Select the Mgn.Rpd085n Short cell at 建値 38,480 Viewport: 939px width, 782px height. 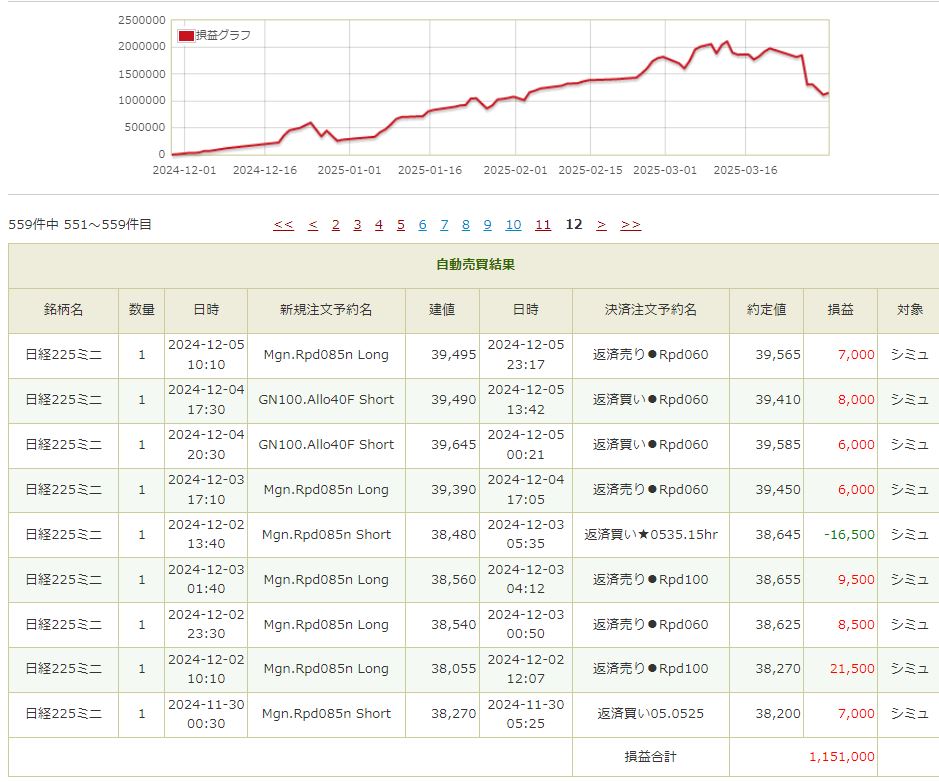point(326,535)
